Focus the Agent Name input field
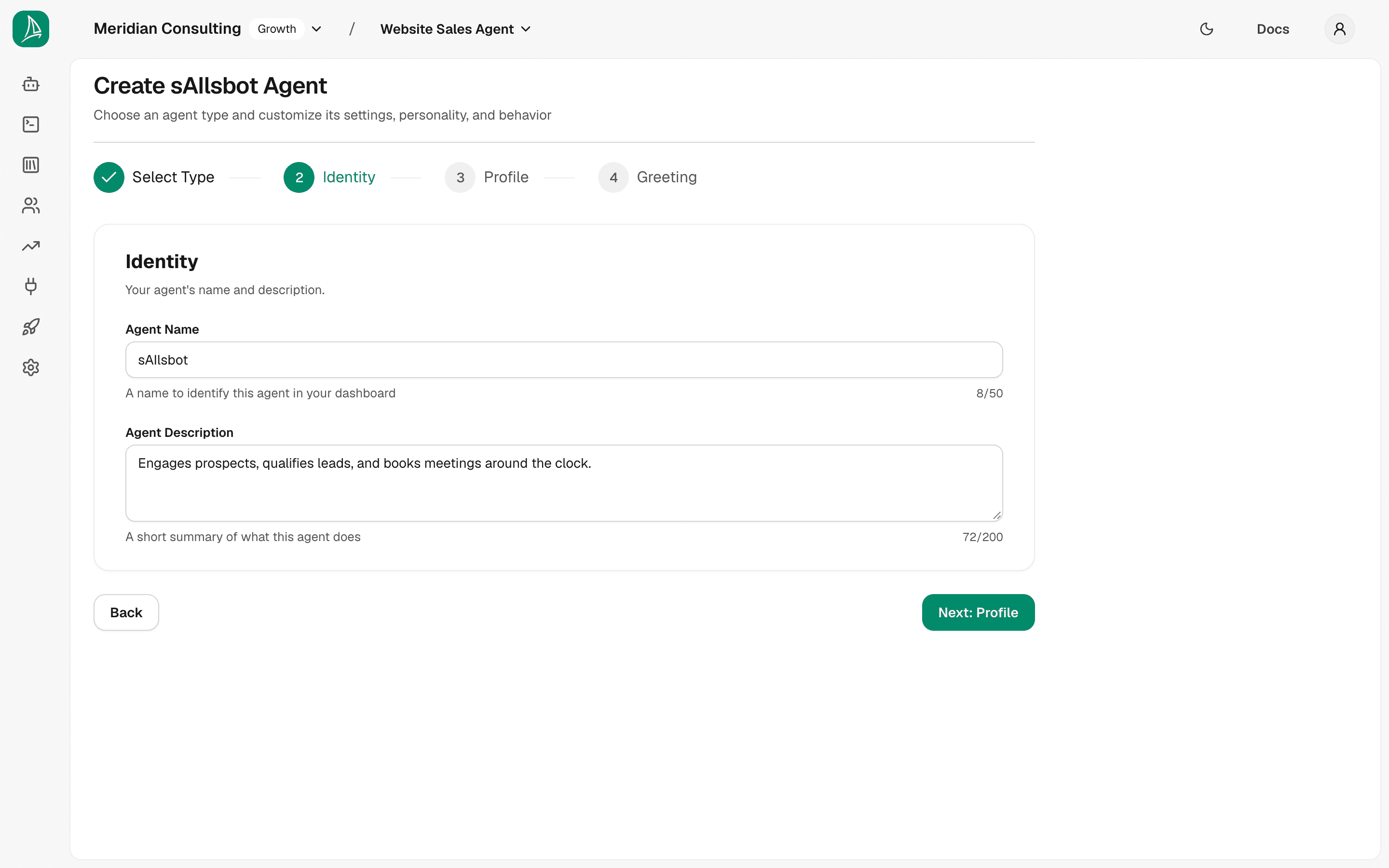 pyautogui.click(x=564, y=360)
